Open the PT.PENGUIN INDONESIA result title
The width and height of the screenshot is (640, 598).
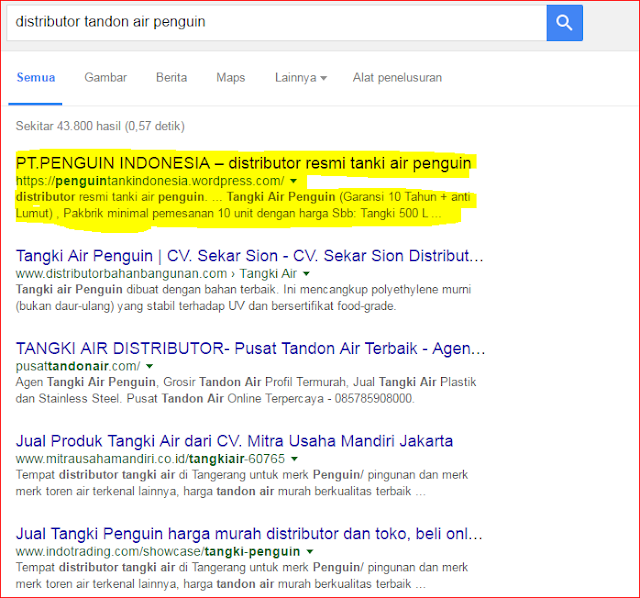pyautogui.click(x=243, y=163)
